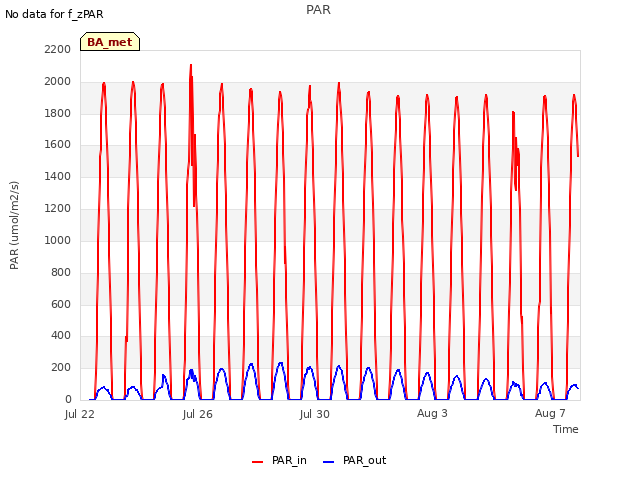
Task: Click the 1200 y-axis tick label
Action: [58, 209]
